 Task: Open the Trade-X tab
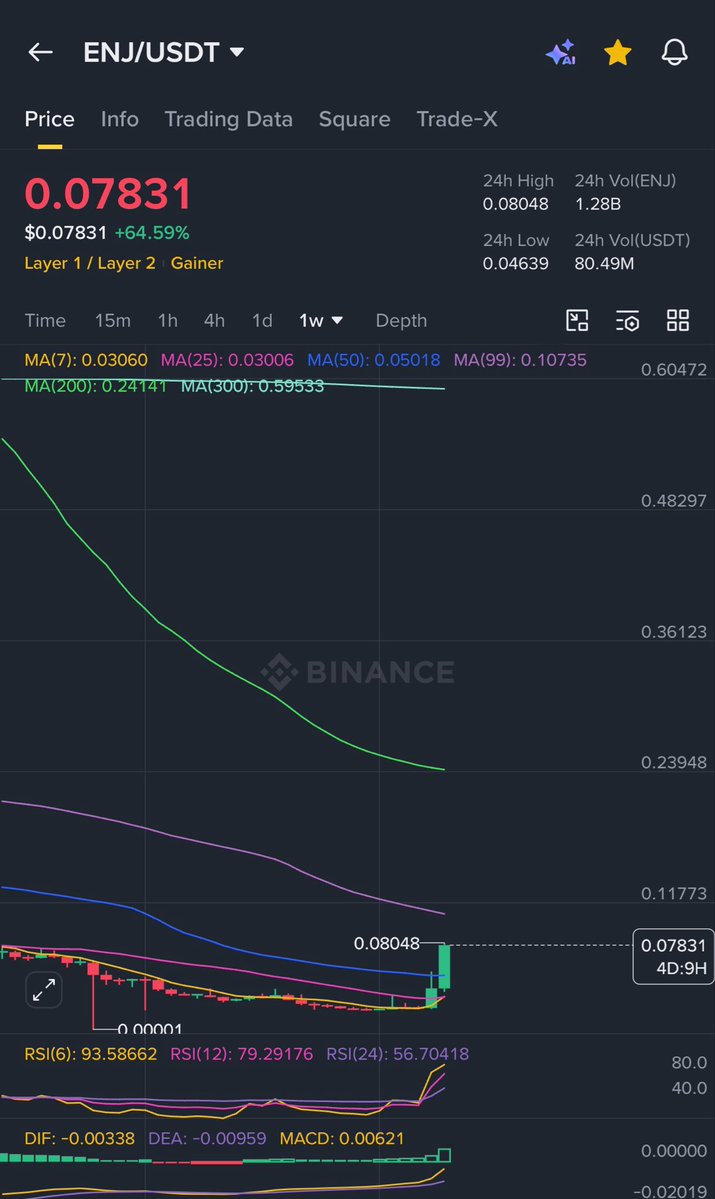click(x=457, y=119)
